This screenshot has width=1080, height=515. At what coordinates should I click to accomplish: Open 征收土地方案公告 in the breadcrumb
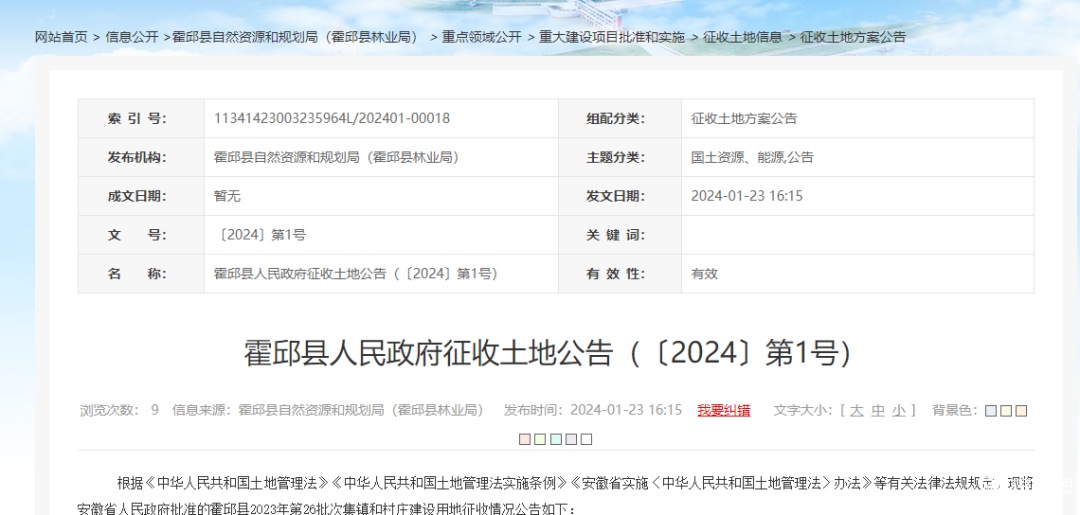853,37
